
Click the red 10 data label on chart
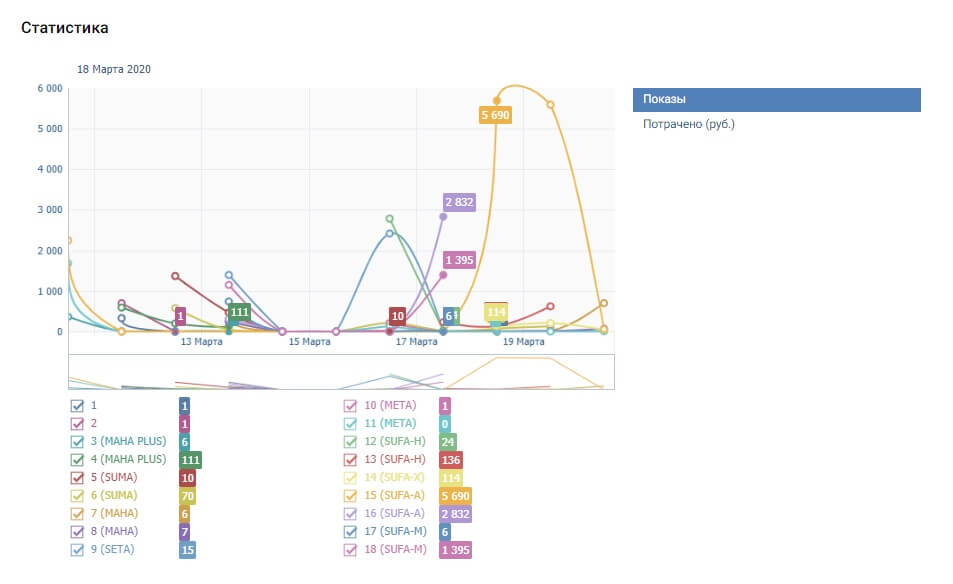click(397, 316)
